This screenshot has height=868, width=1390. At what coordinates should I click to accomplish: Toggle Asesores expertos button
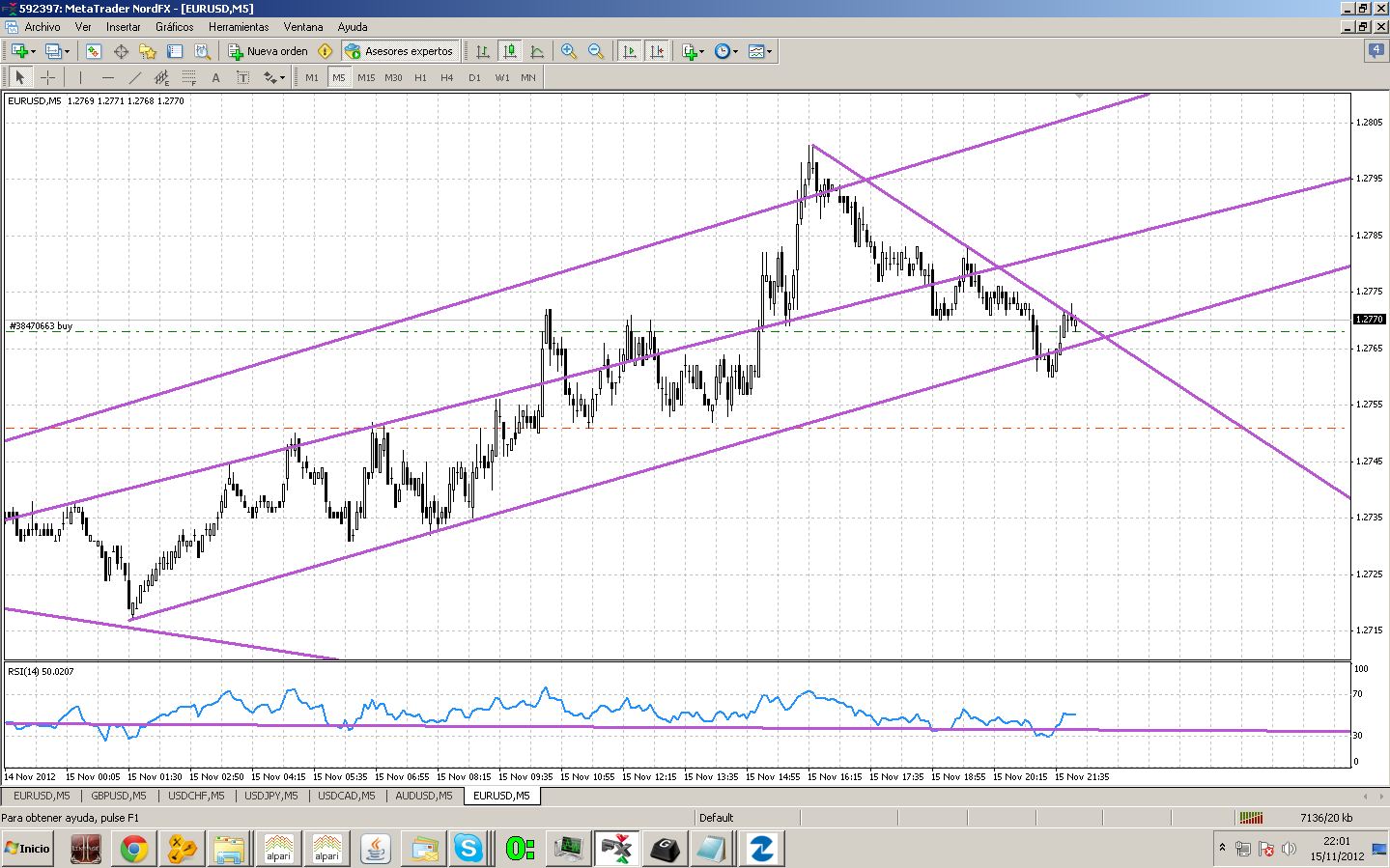399,51
